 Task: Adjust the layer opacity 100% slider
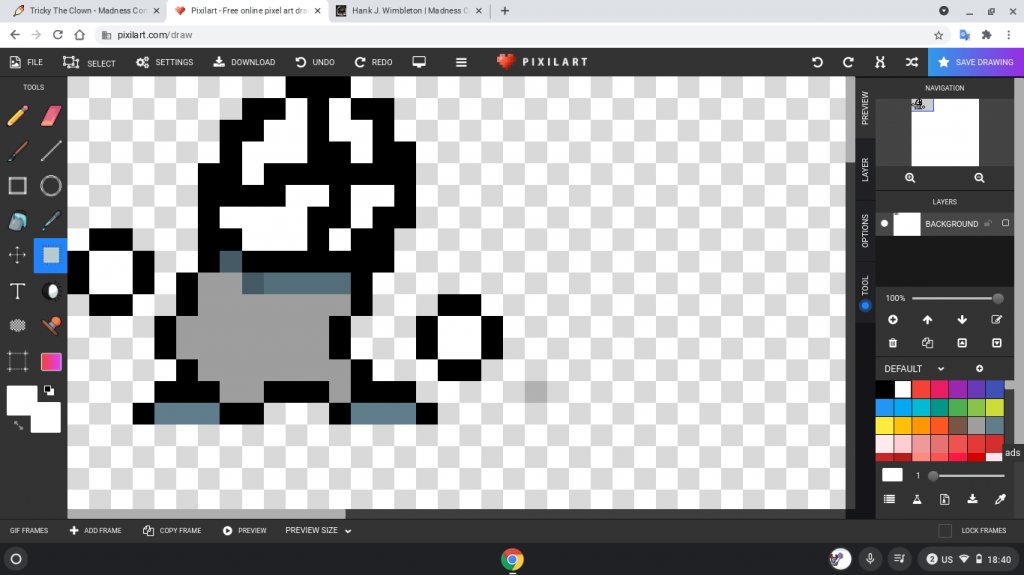pos(957,298)
